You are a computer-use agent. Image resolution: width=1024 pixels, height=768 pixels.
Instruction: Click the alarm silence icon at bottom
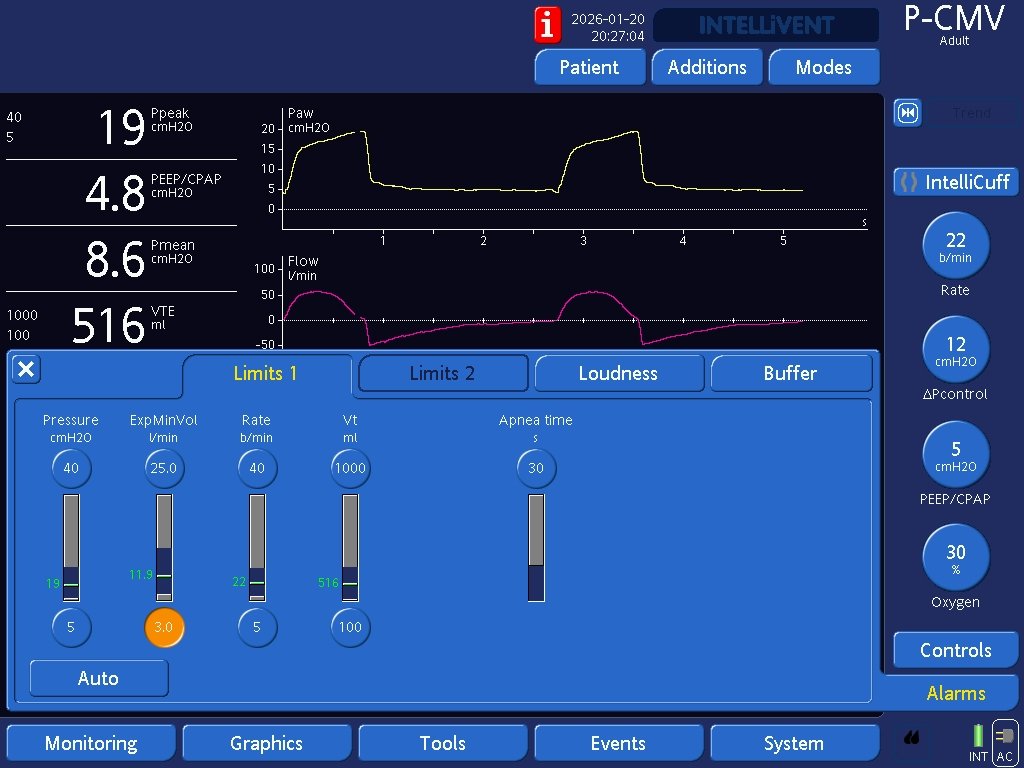pos(912,739)
